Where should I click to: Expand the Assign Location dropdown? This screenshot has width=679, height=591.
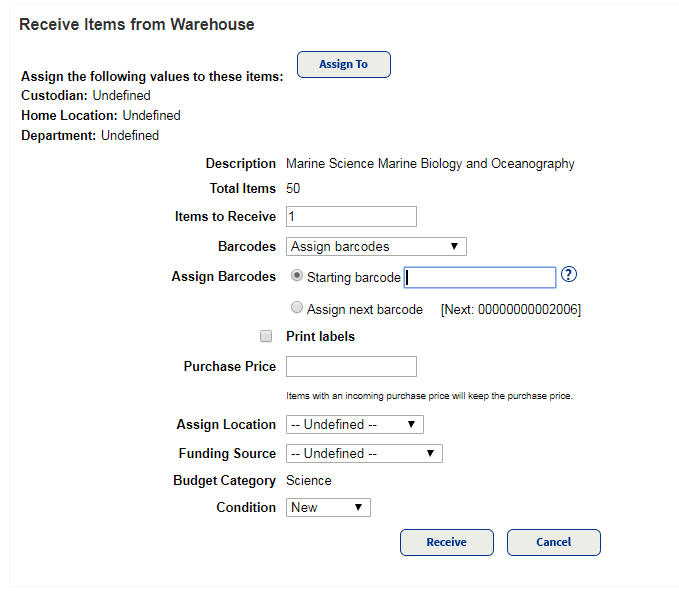click(355, 424)
